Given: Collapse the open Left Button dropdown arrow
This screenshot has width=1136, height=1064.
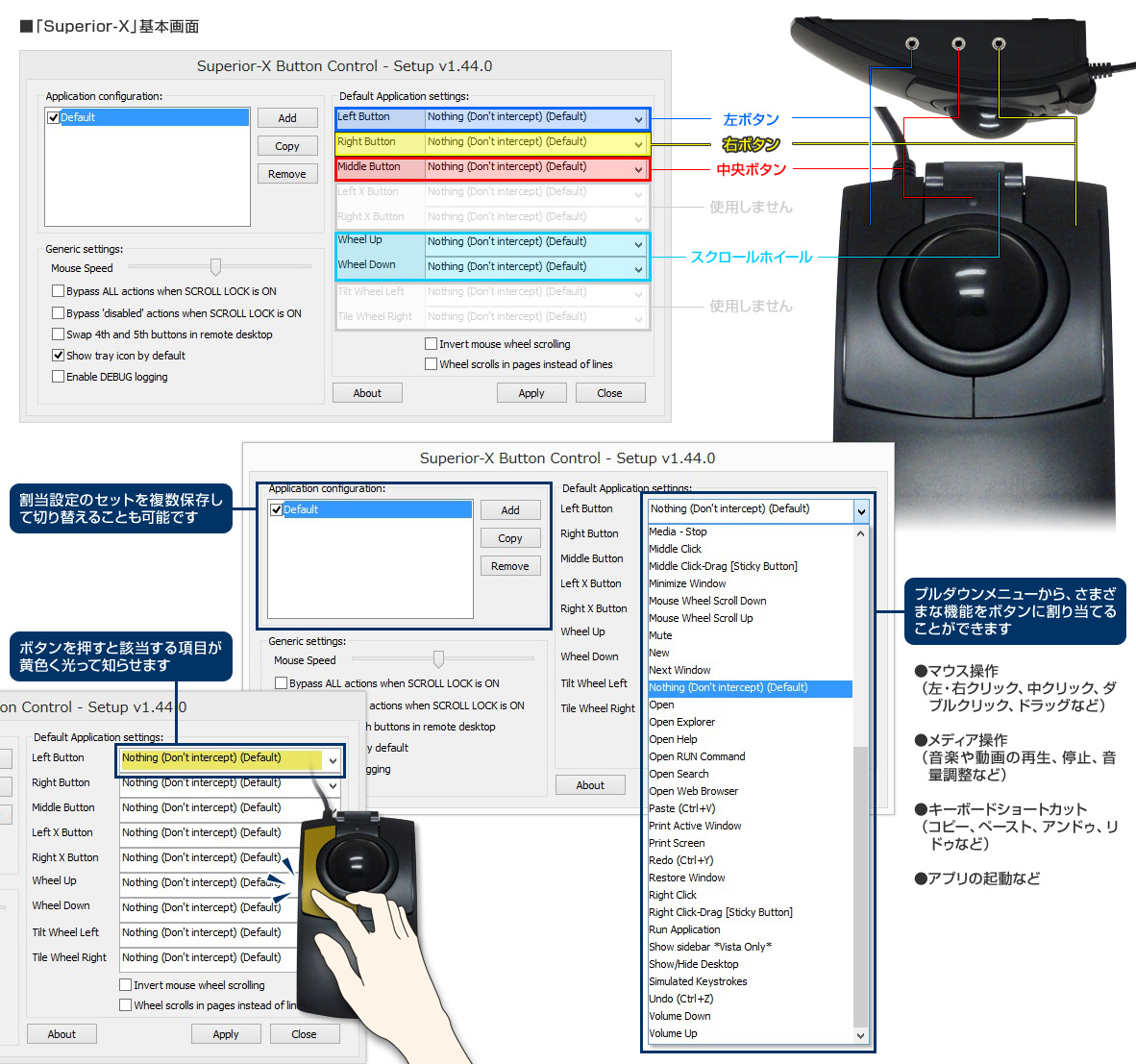Looking at the screenshot, I should [x=861, y=511].
